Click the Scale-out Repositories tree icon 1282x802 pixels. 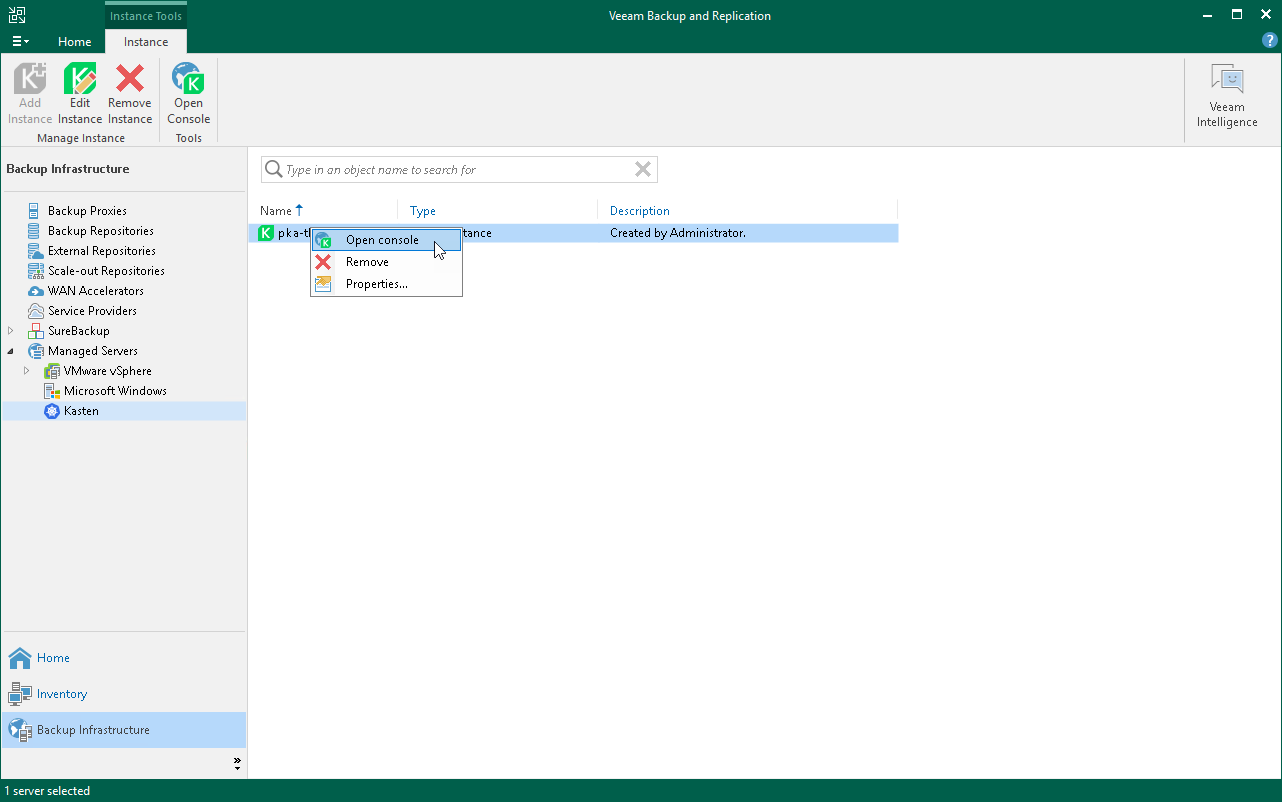coord(36,271)
